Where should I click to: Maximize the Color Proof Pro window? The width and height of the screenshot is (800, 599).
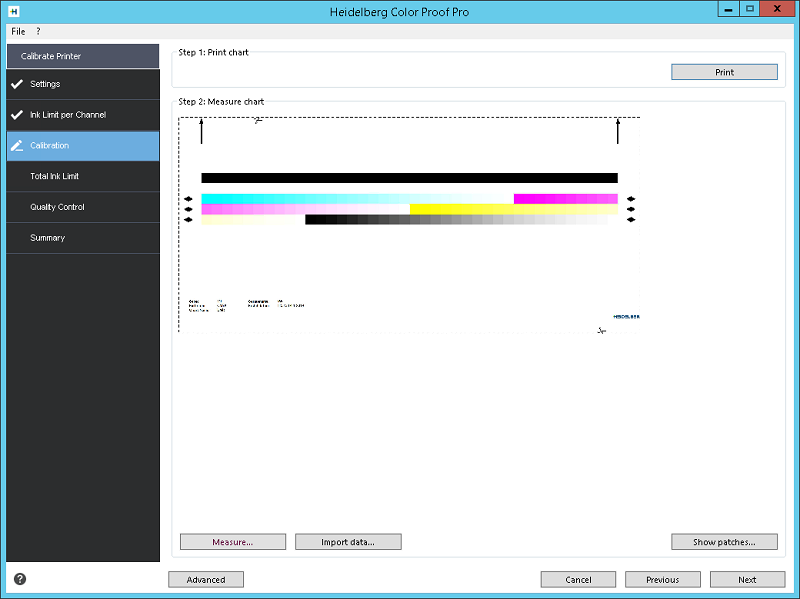coord(749,9)
